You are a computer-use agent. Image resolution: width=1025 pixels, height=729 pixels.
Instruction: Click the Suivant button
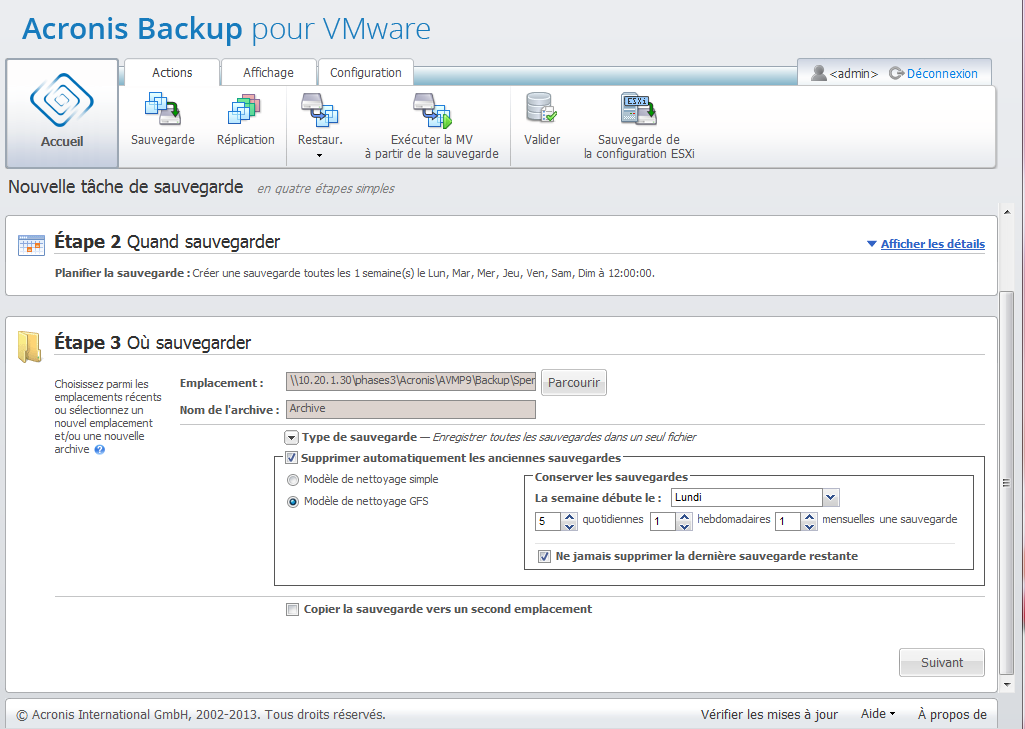tap(941, 662)
